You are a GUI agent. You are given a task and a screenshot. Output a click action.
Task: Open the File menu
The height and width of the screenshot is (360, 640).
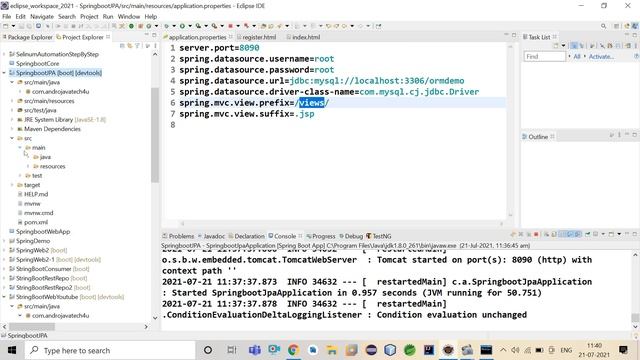tap(7, 16)
